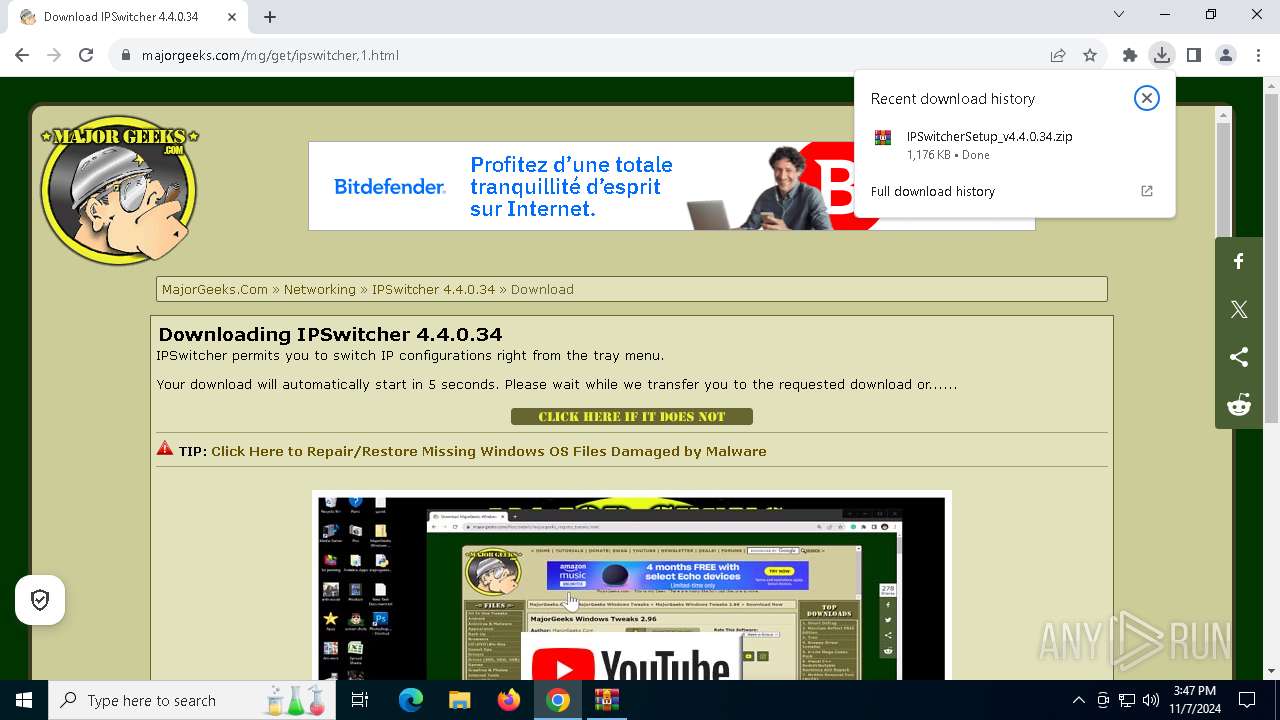This screenshot has height=720, width=1280.
Task: Switch to Chrome on the taskbar
Action: click(558, 700)
